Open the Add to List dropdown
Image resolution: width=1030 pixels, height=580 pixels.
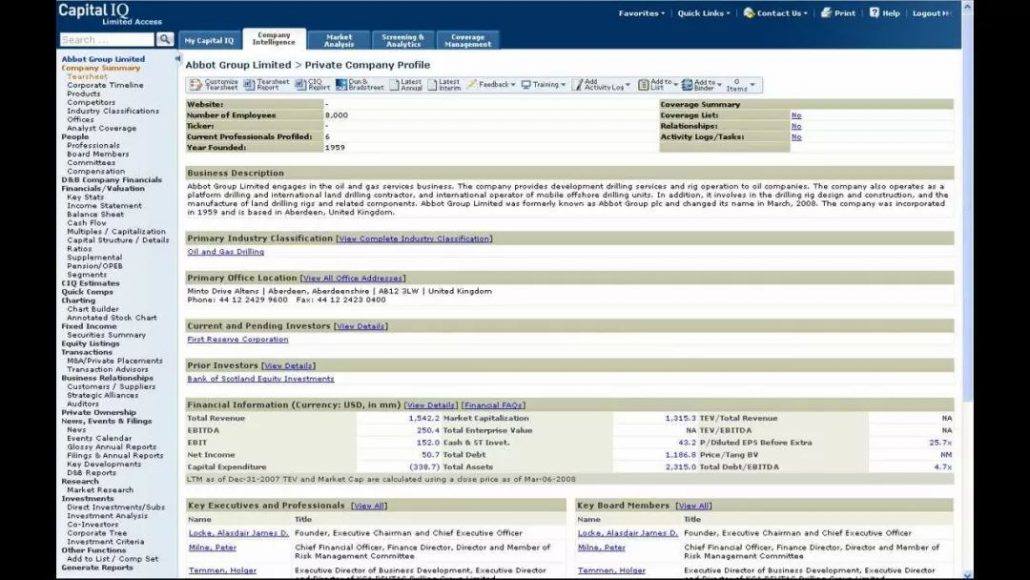(x=658, y=85)
